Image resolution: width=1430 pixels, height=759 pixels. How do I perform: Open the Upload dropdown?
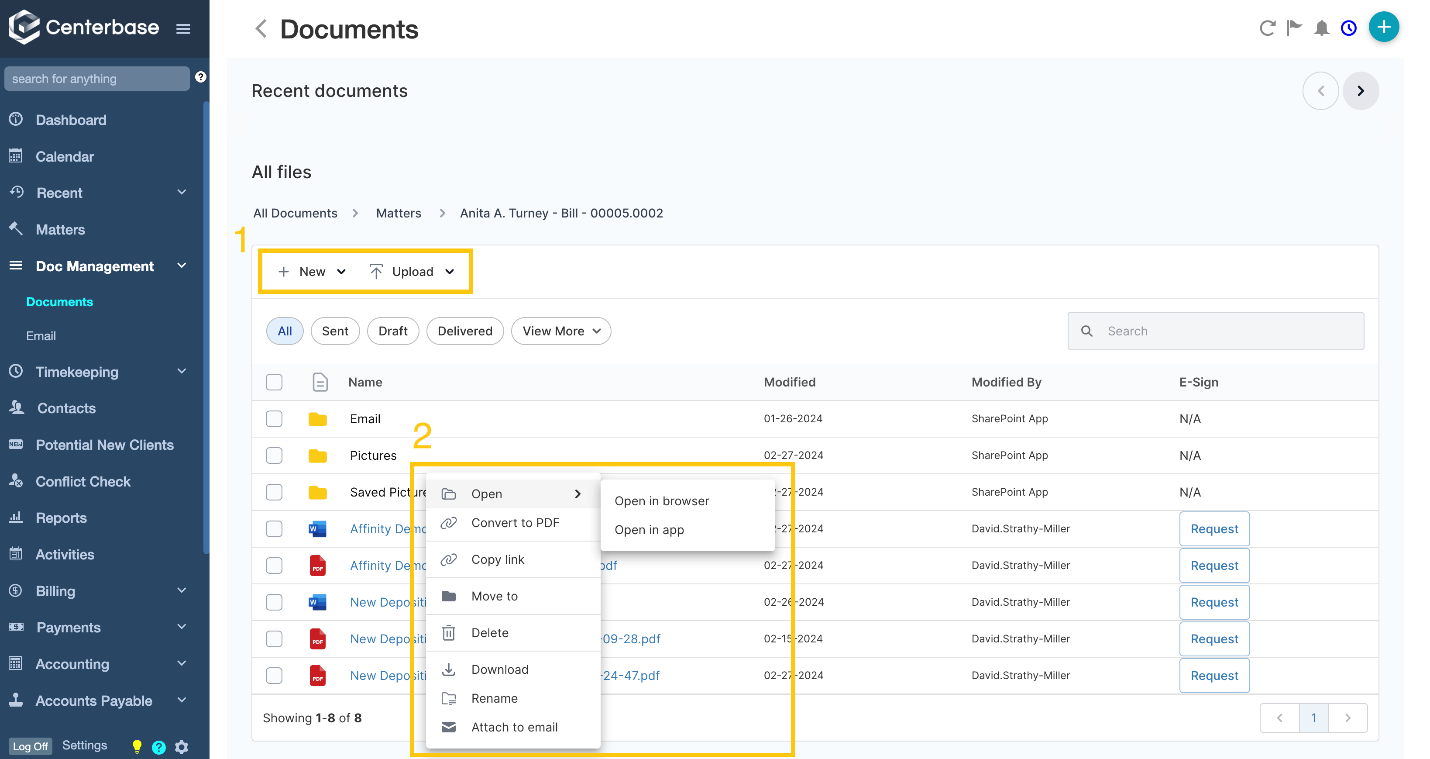point(412,272)
